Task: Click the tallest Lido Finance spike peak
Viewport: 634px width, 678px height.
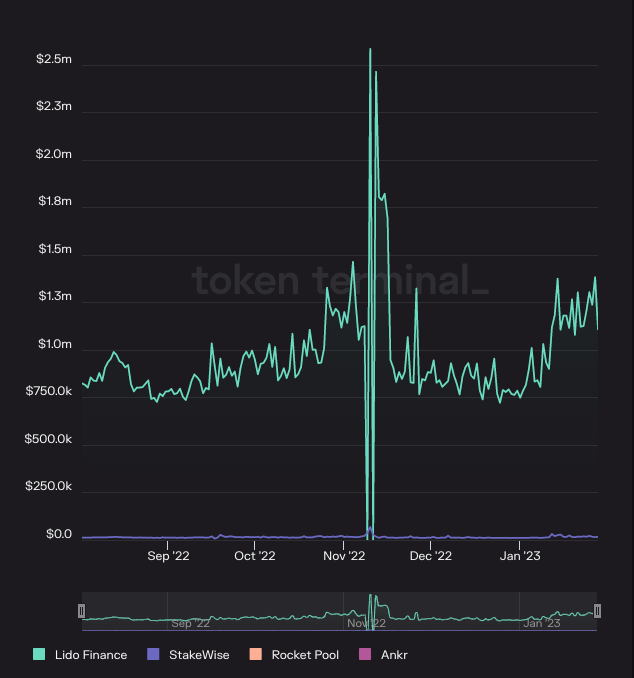Action: tap(370, 49)
